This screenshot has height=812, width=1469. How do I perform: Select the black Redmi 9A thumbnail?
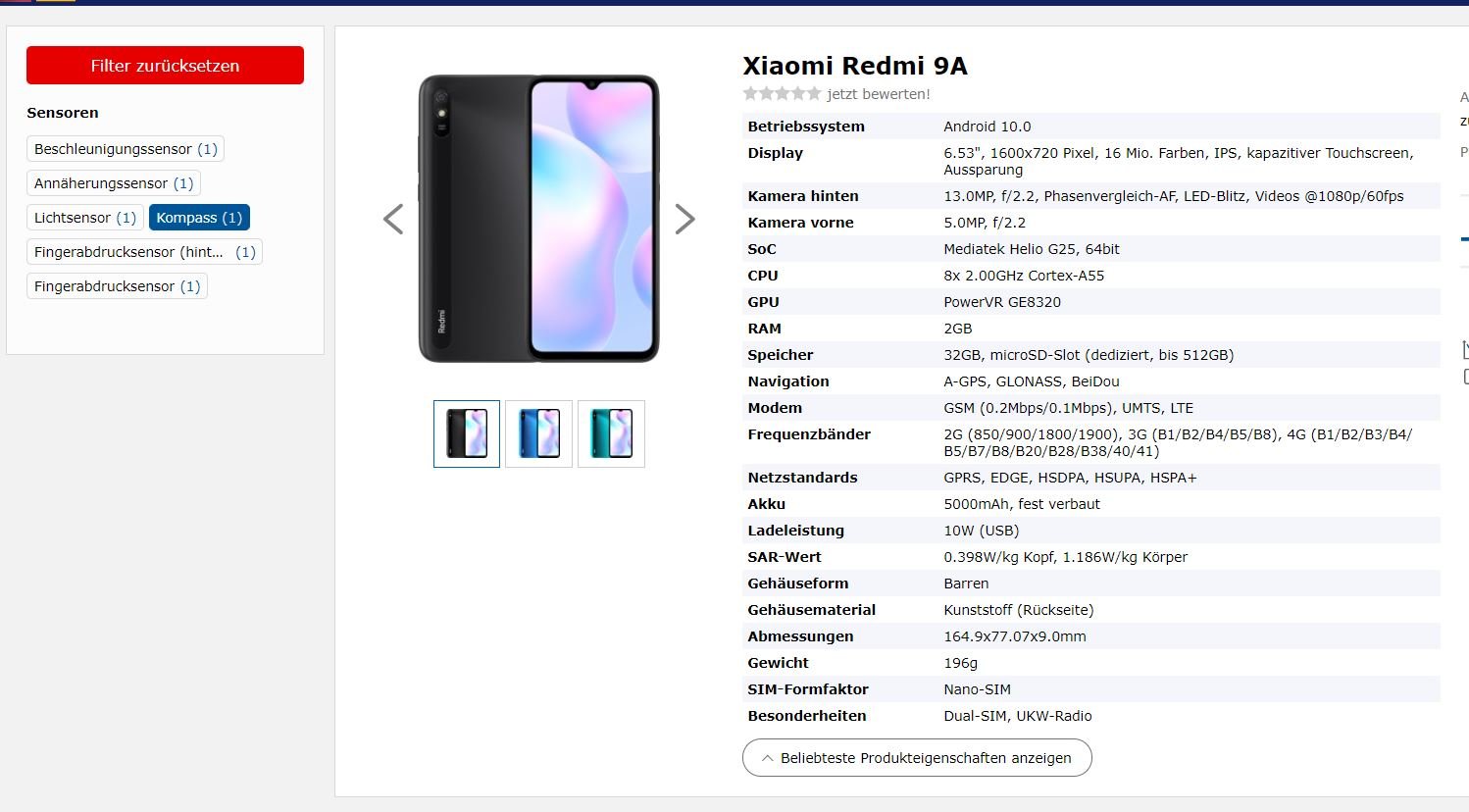467,433
